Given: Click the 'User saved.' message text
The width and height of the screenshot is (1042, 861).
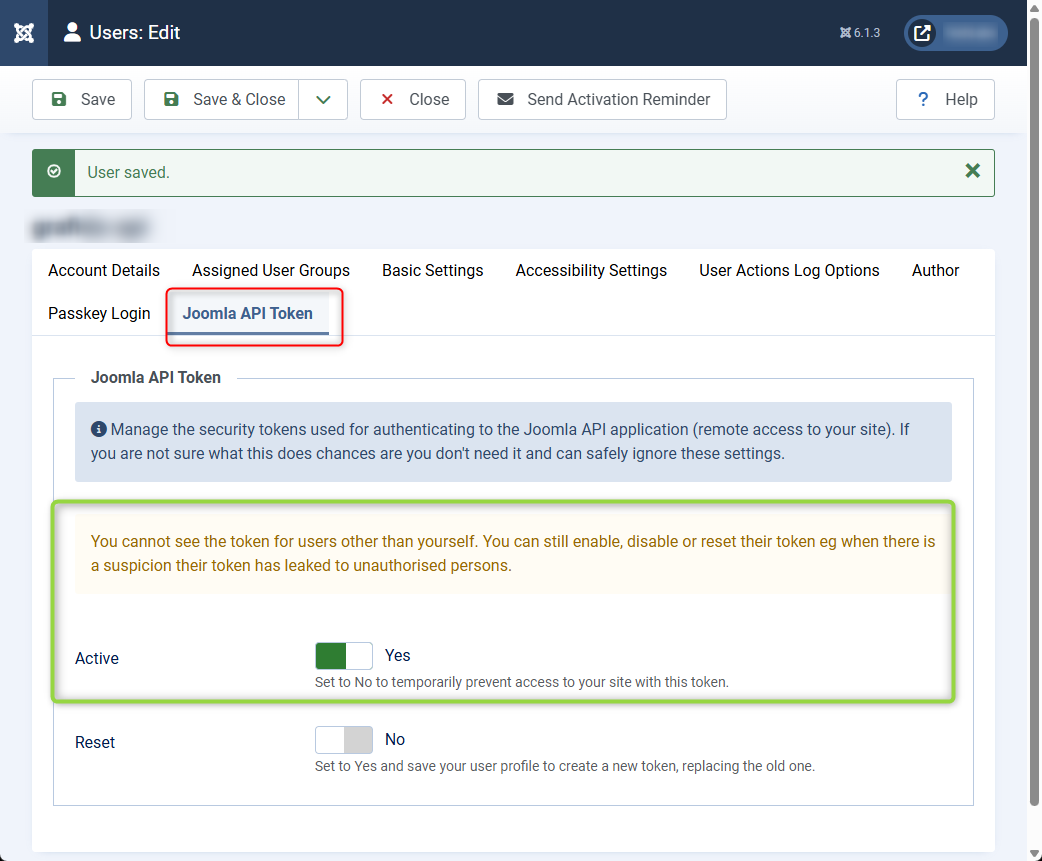Looking at the screenshot, I should click(128, 172).
